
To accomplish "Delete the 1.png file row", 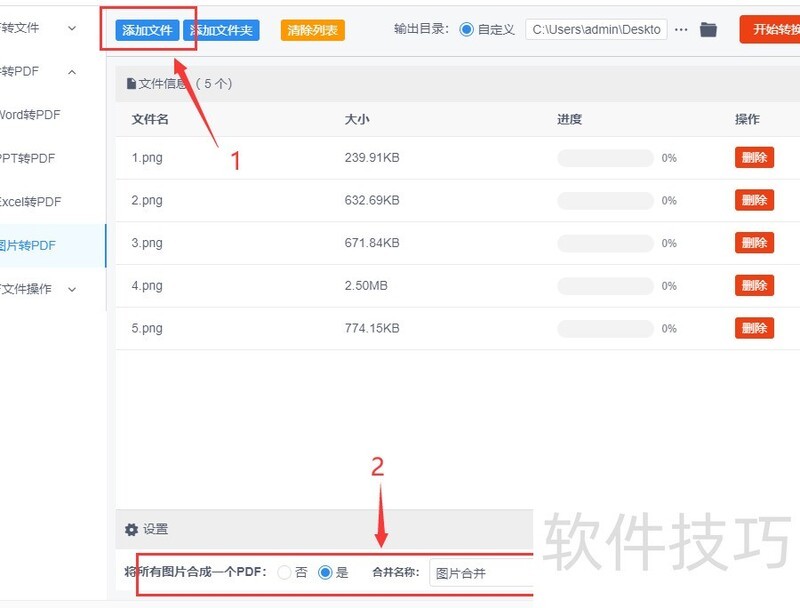I will (x=754, y=158).
